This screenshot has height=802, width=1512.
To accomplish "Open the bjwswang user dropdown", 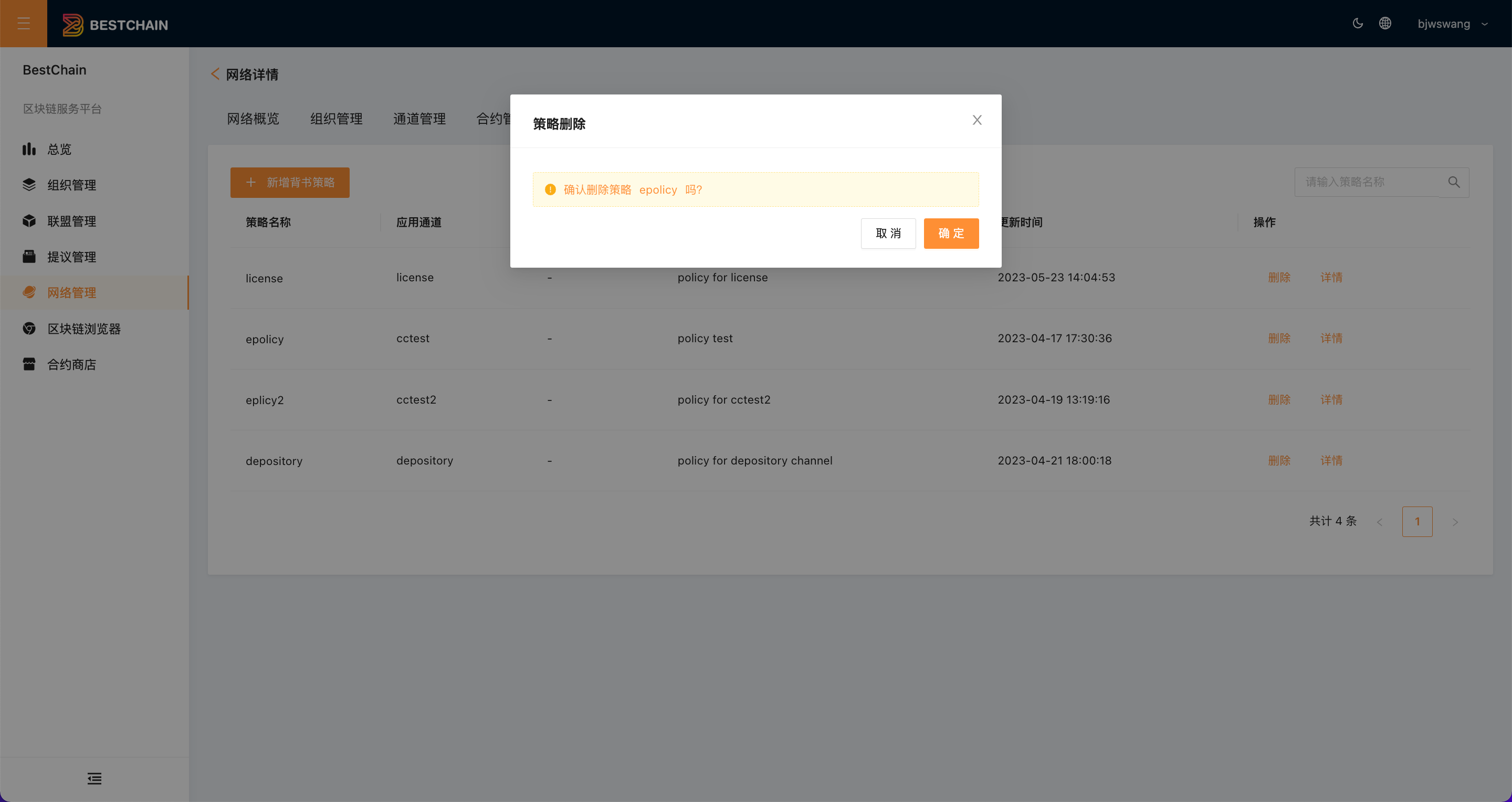I will (1452, 24).
